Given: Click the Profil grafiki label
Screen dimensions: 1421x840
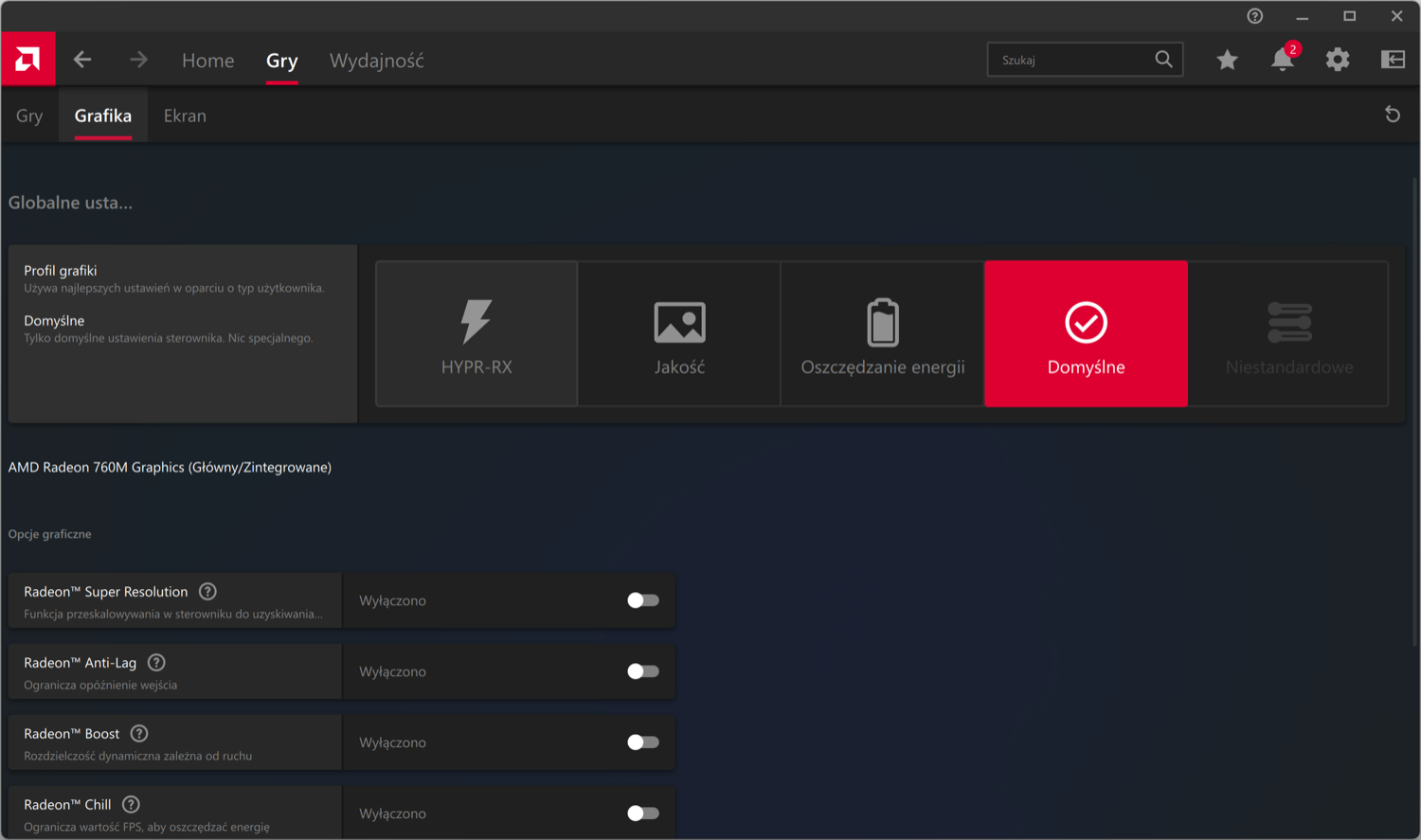Looking at the screenshot, I should coord(61,271).
